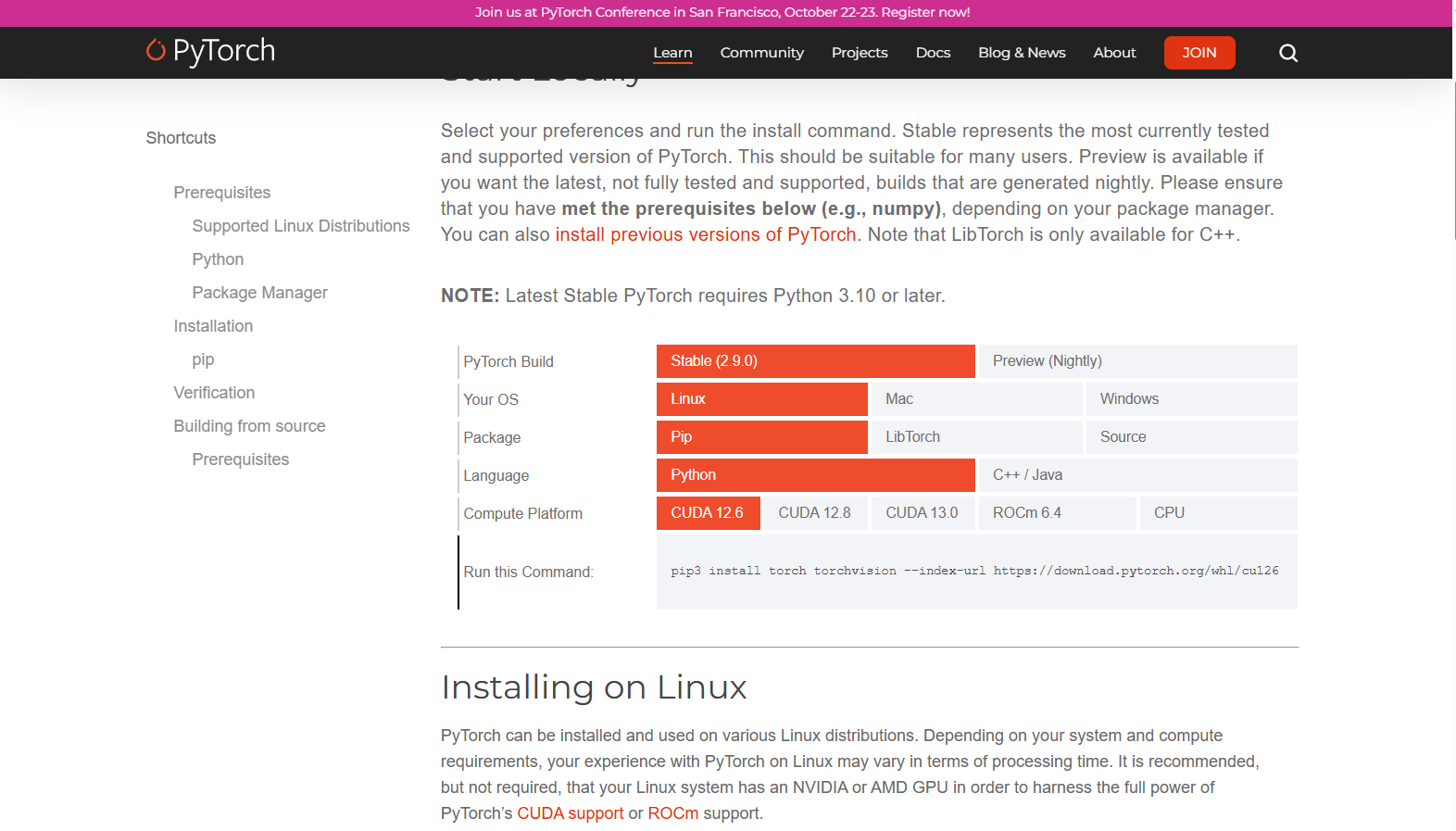Select the LibTorch package option
This screenshot has height=831, width=1456.
click(977, 437)
